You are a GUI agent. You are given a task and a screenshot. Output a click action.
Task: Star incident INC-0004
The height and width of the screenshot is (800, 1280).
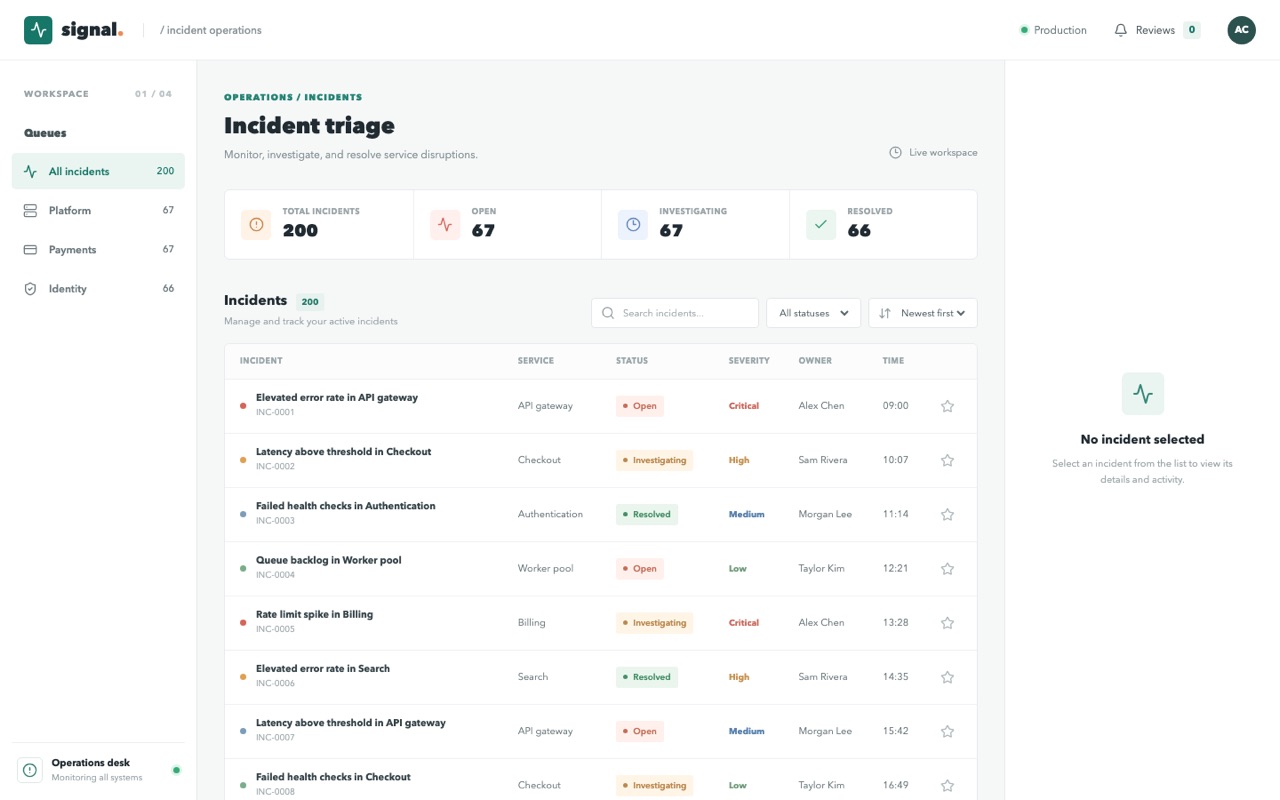(x=947, y=568)
